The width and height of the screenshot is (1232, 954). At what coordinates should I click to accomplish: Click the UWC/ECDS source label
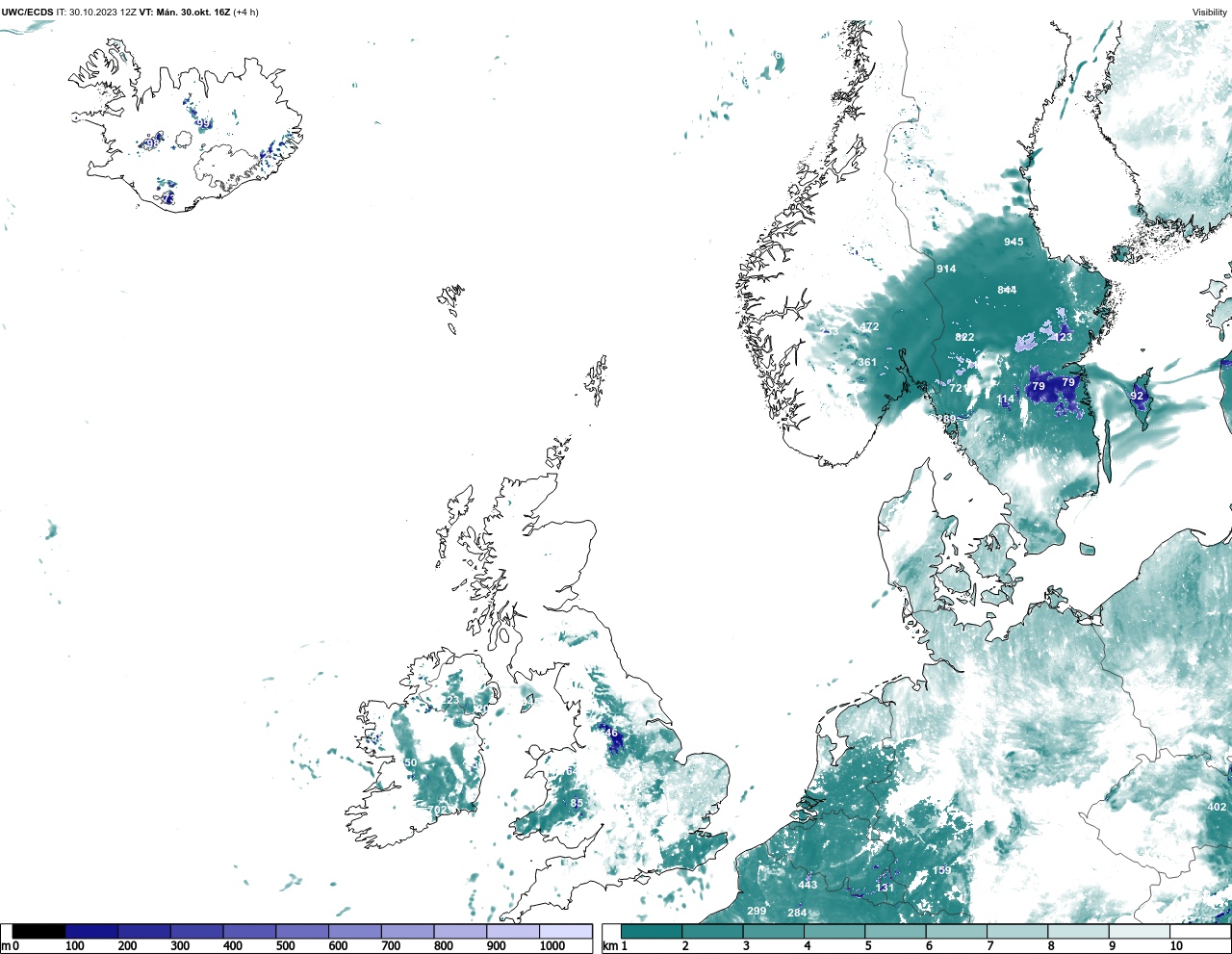click(x=27, y=12)
